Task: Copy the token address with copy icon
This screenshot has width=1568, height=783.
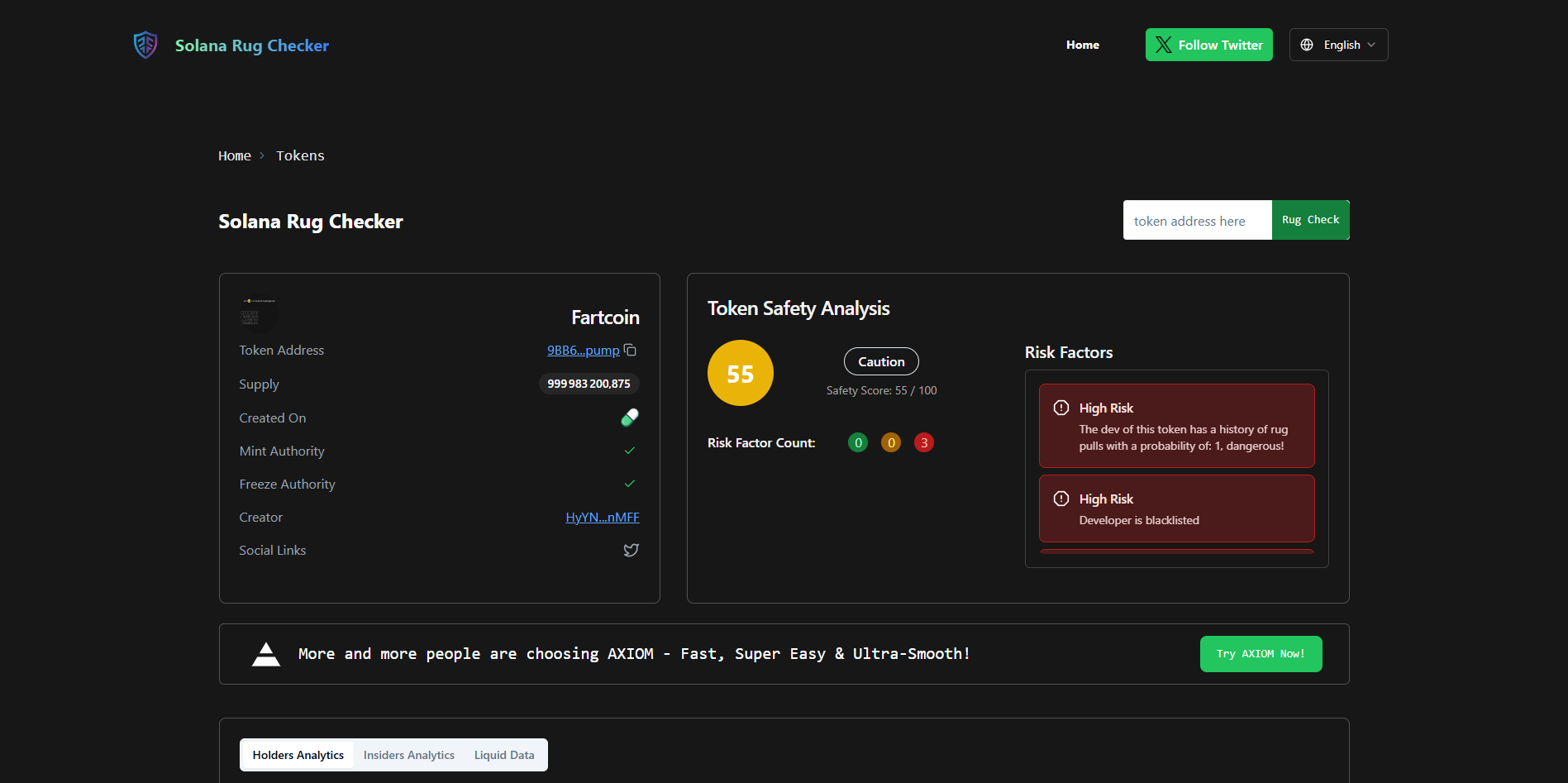Action: (630, 351)
